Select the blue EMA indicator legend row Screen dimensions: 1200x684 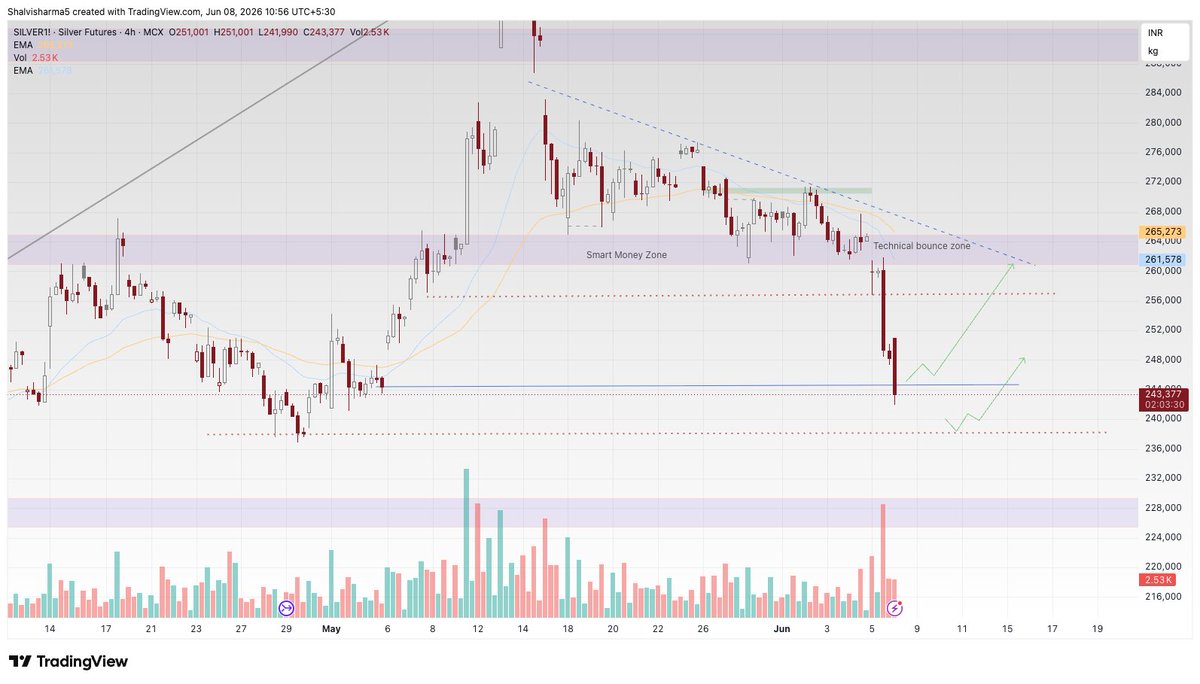click(44, 71)
